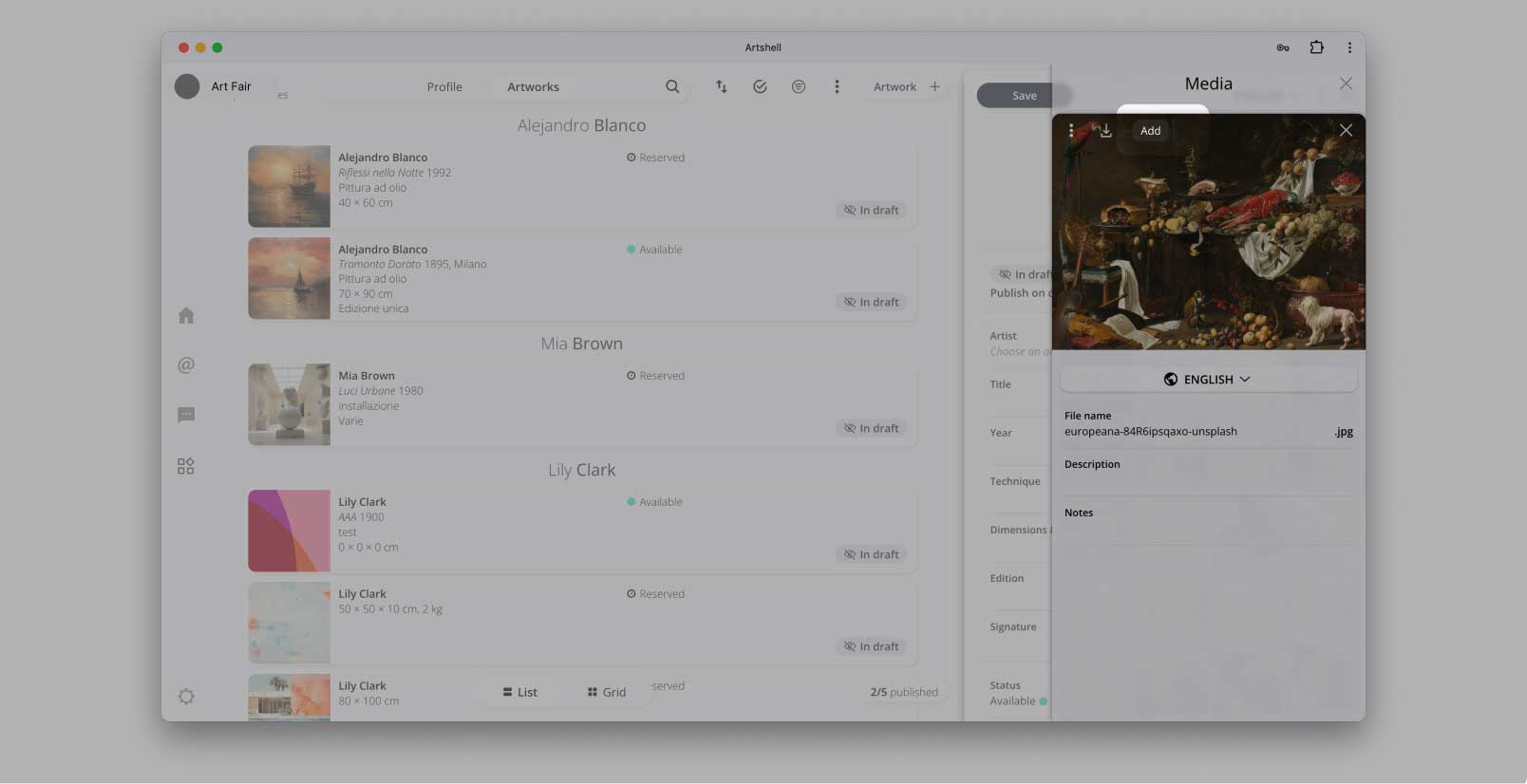
Task: Open the settings gear in sidebar
Action: click(186, 697)
